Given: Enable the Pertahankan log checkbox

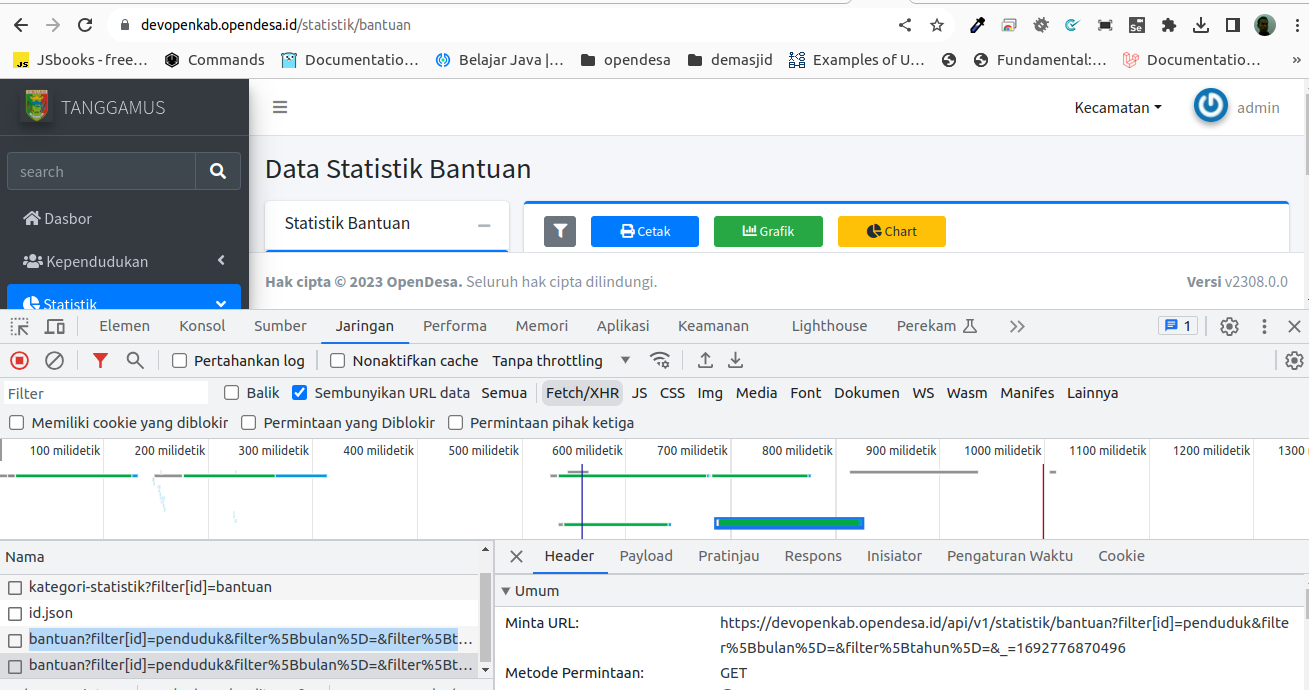Looking at the screenshot, I should coord(178,360).
